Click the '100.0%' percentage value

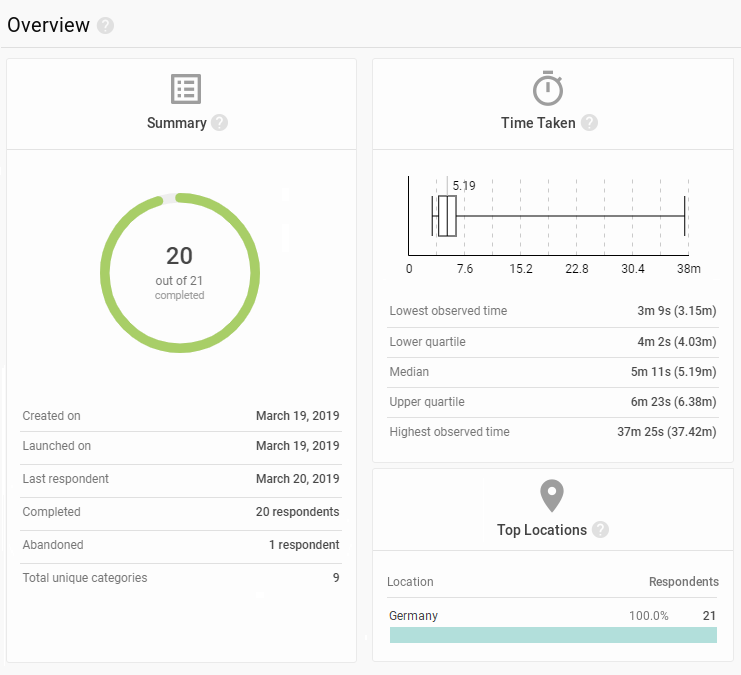648,616
